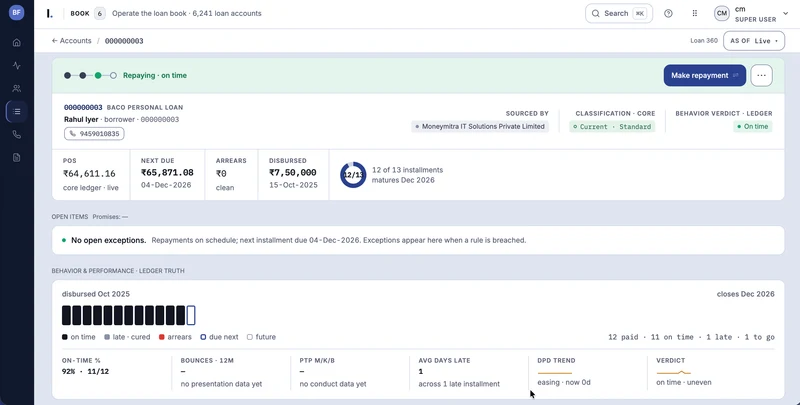Viewport: 800px width, 405px height.
Task: Open the help question mark icon
Action: [x=668, y=14]
